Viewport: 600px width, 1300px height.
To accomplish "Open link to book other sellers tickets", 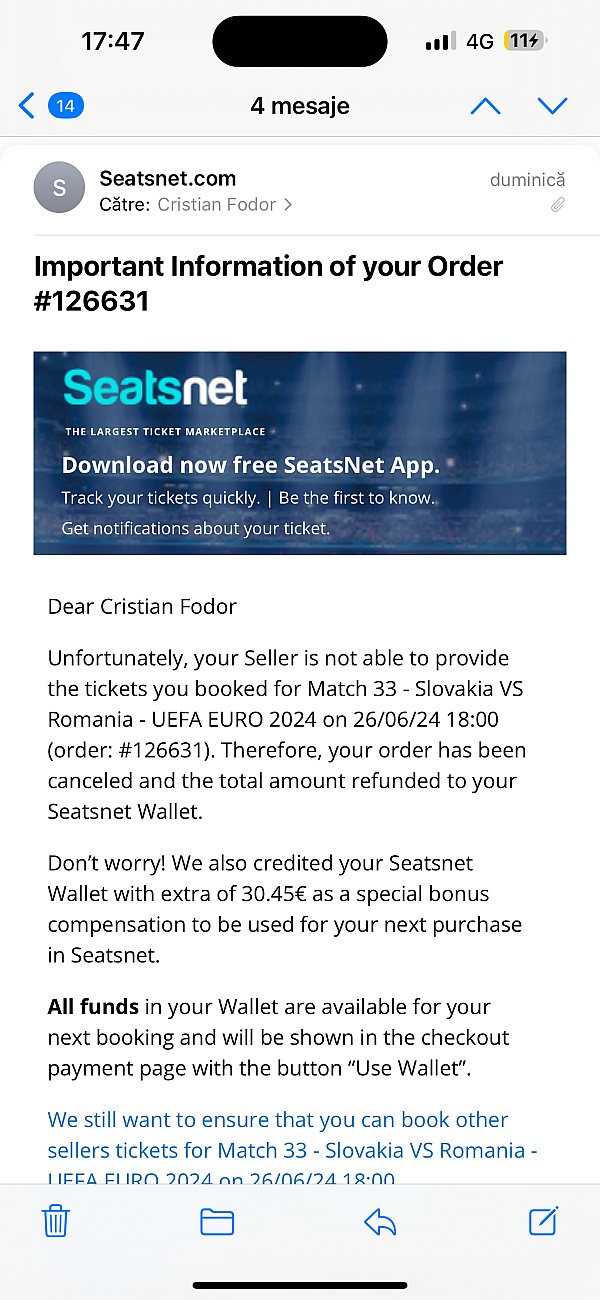I will (x=292, y=1149).
